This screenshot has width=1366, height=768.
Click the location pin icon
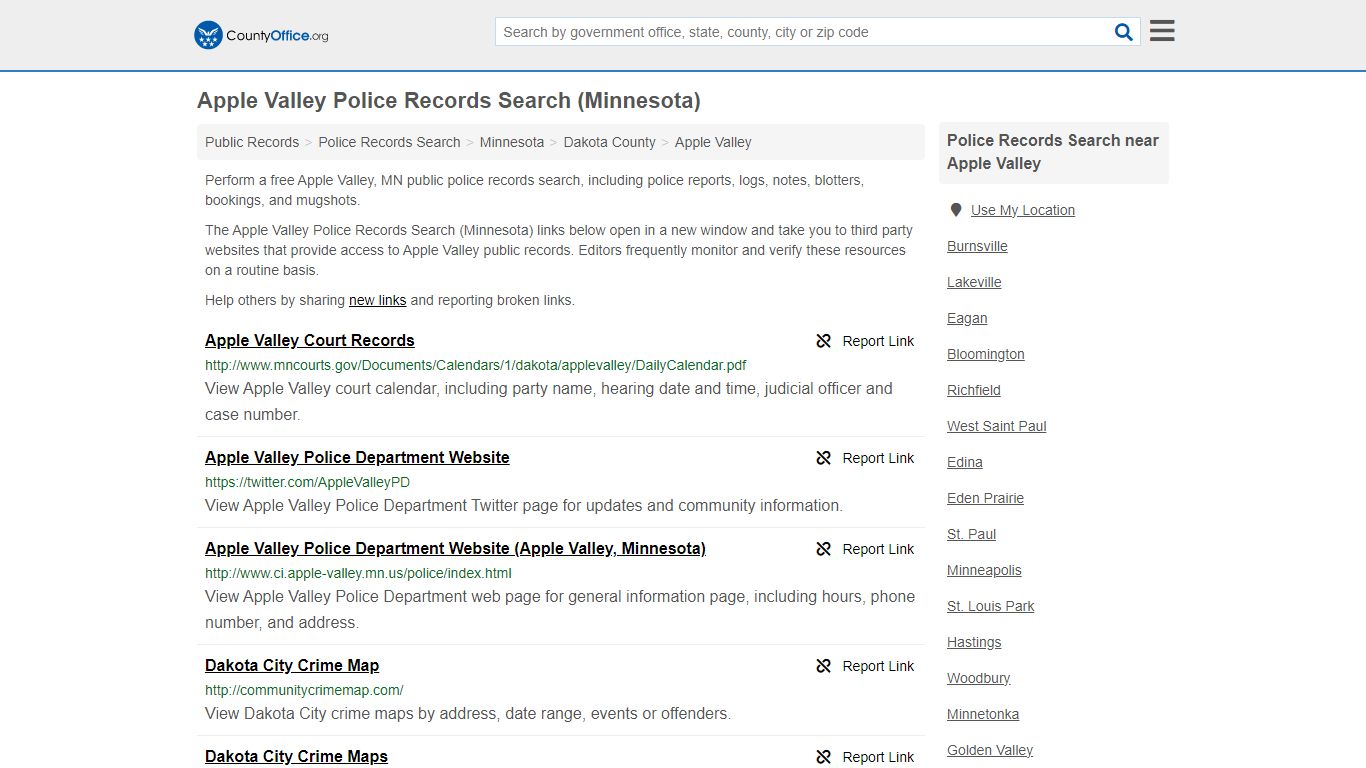click(956, 210)
